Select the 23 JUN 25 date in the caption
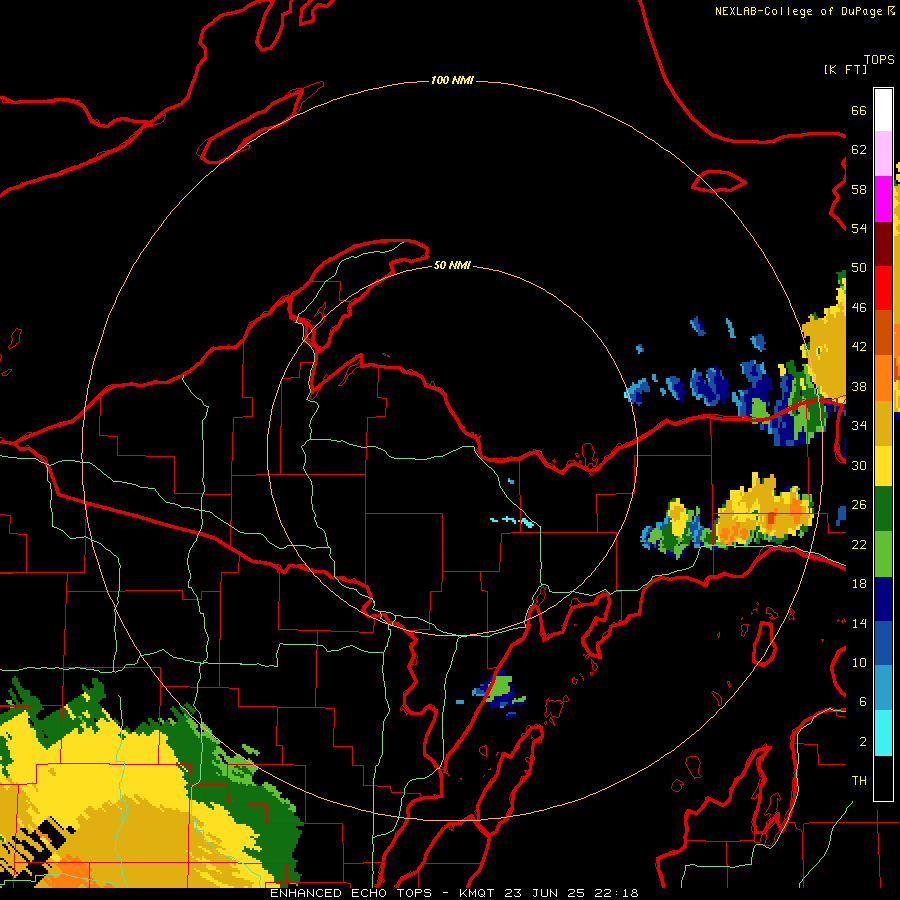 pos(544,893)
